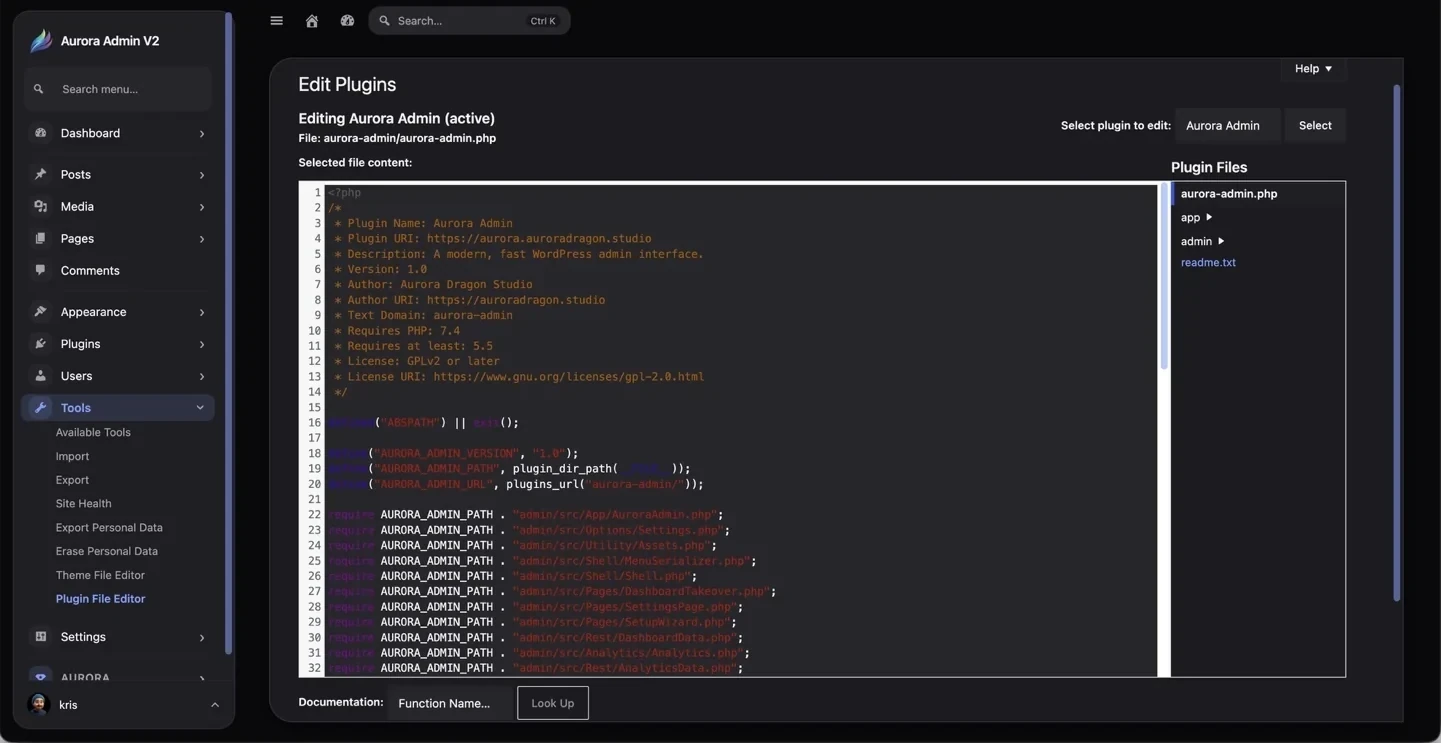Screen dimensions: 1441x743
Task: Expand the Media submenu chevron
Action: pos(201,206)
